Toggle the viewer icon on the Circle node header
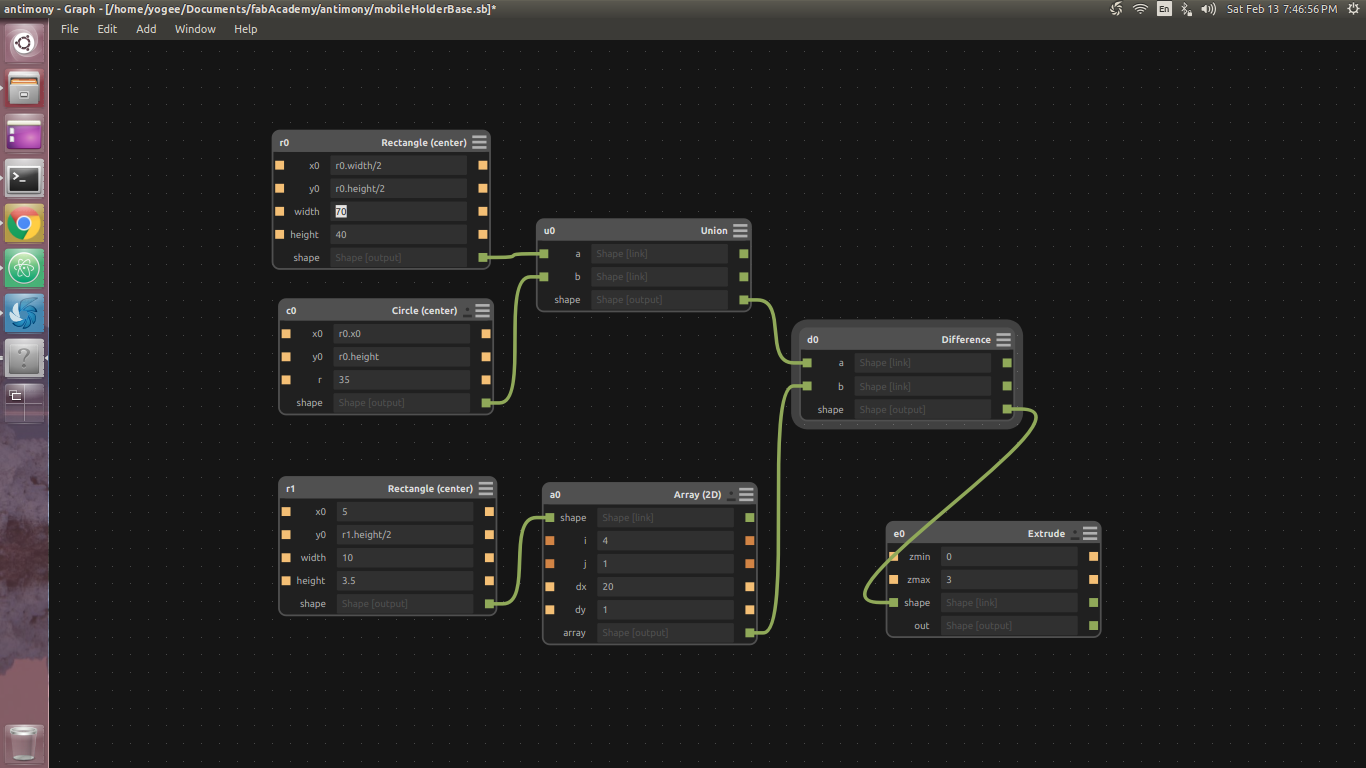 pyautogui.click(x=465, y=310)
